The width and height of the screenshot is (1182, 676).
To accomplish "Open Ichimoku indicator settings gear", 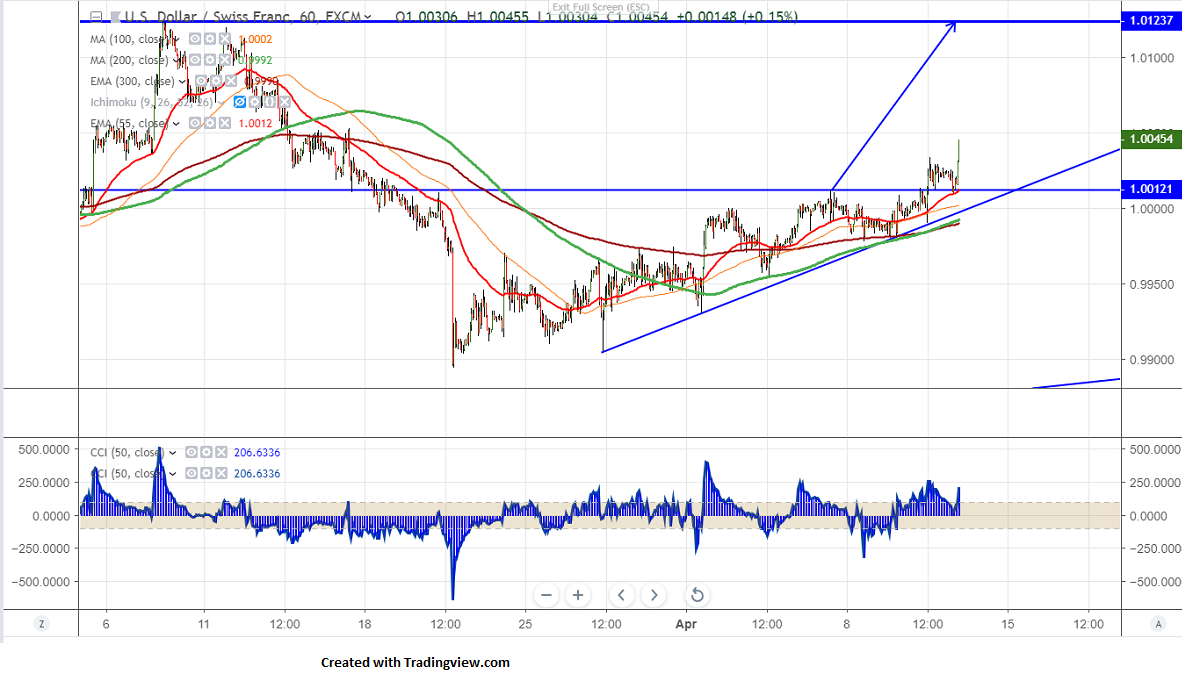I will click(x=255, y=102).
